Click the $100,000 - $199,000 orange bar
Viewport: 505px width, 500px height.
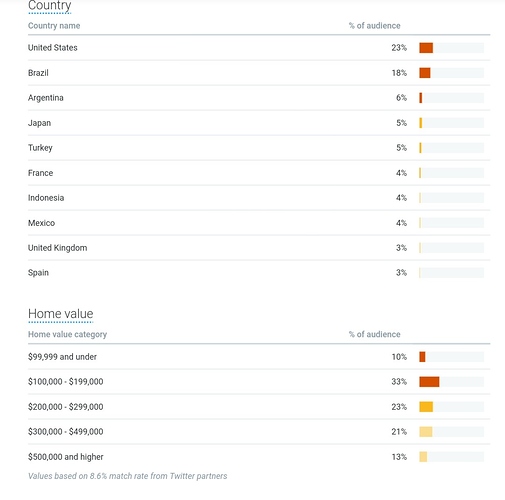coord(429,382)
